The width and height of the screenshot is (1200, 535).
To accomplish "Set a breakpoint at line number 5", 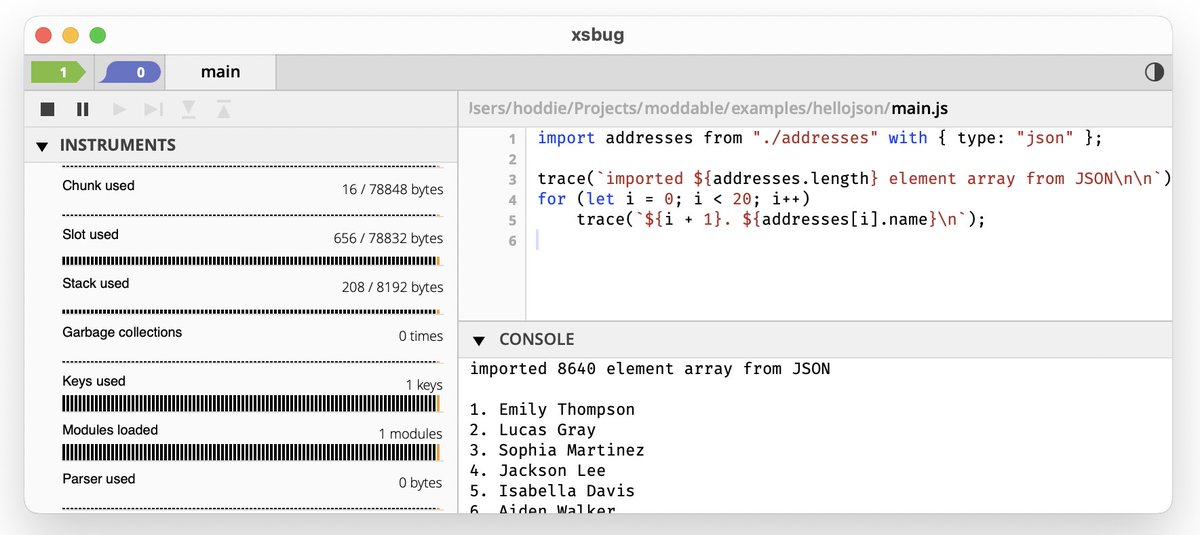I will [511, 220].
